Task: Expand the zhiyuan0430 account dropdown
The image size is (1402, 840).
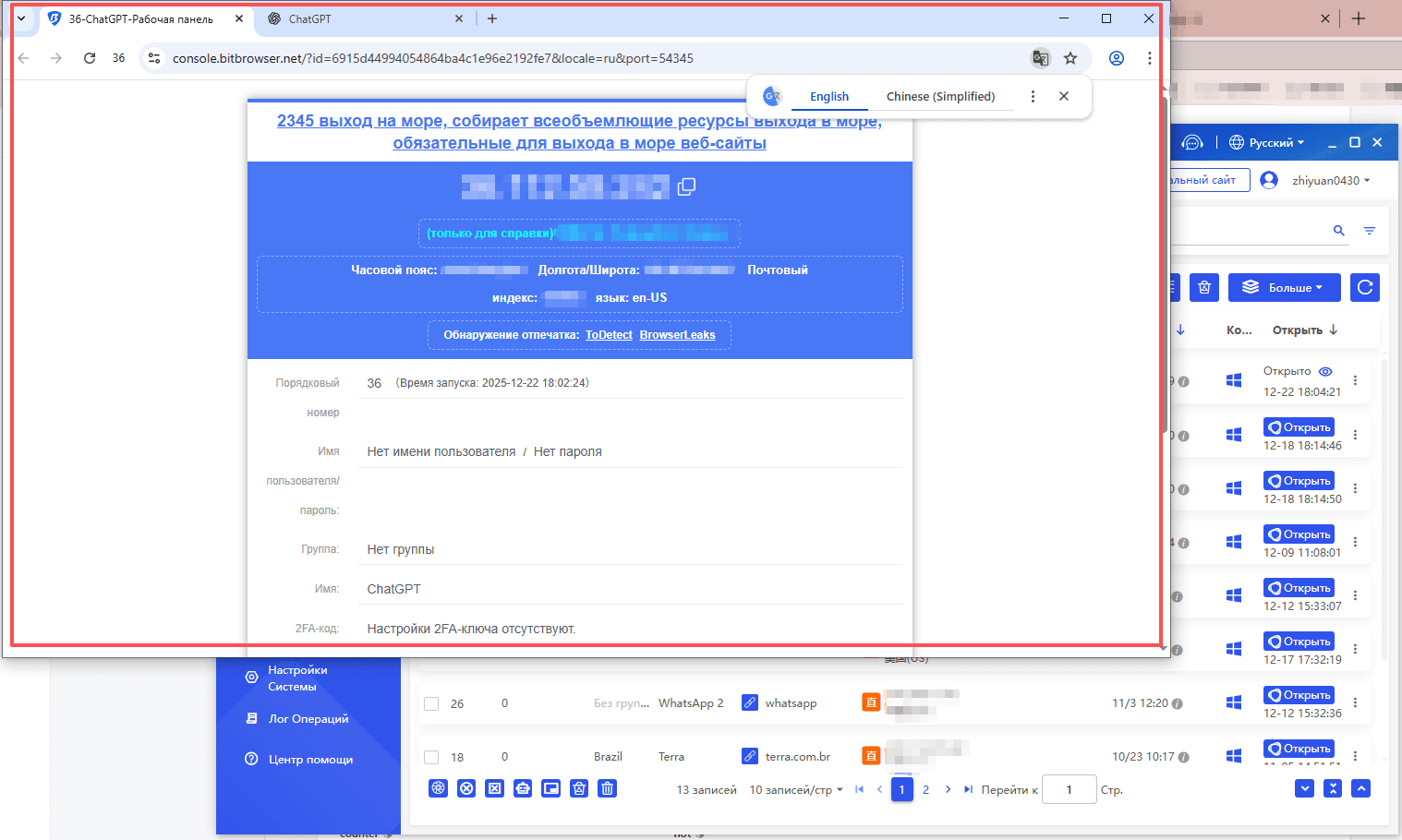Action: tap(1331, 180)
